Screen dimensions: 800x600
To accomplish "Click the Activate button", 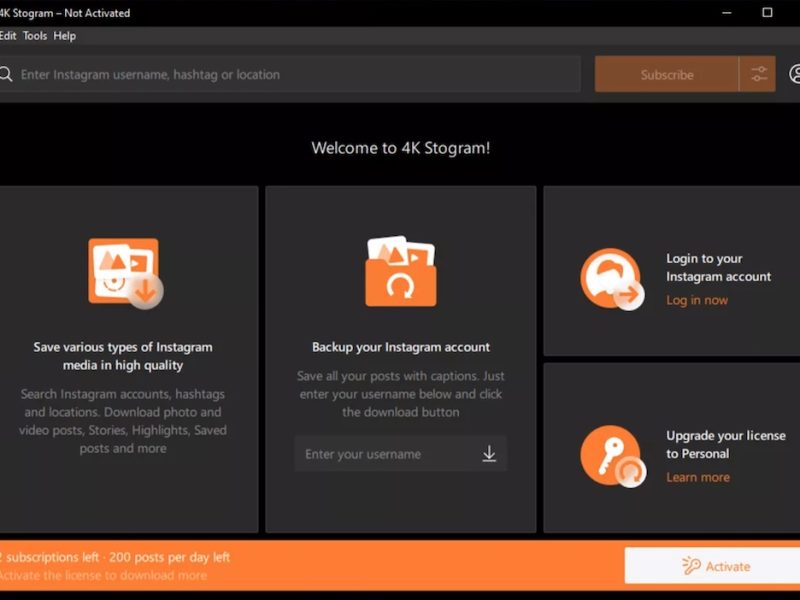I will click(712, 566).
